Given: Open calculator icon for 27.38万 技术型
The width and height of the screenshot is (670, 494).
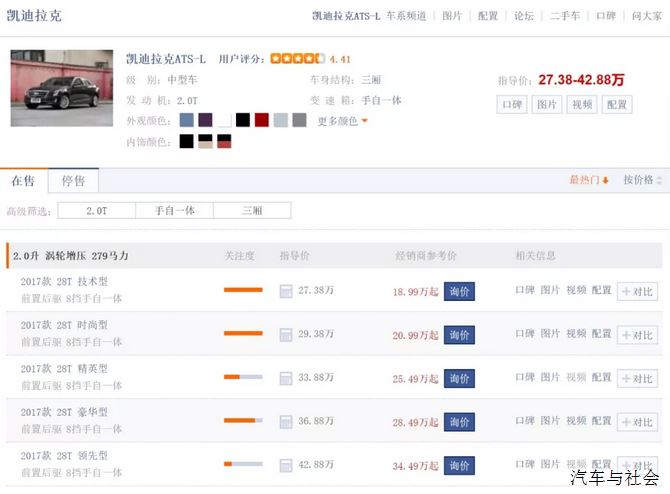Looking at the screenshot, I should [x=286, y=291].
